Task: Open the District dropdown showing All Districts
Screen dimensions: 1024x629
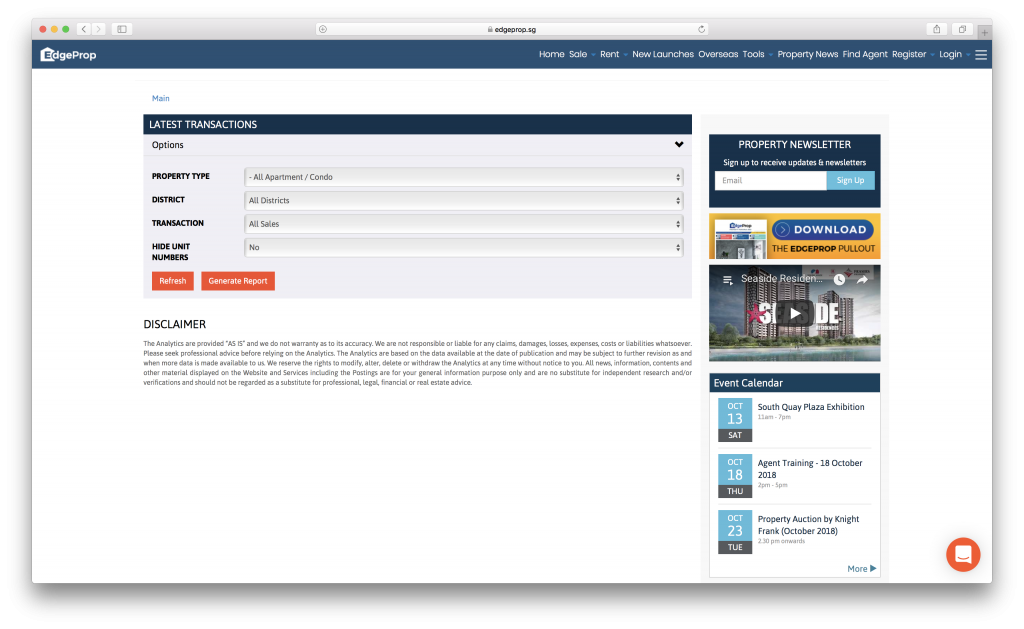Action: pyautogui.click(x=463, y=200)
